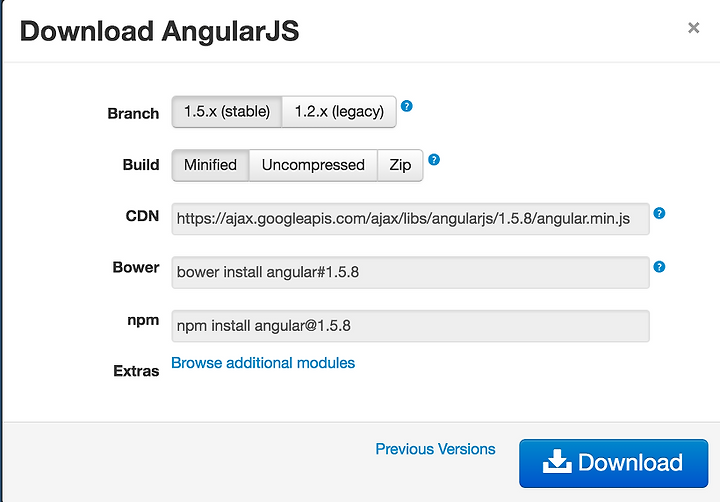Screen dimensions: 720x502
Task: Choose the Minified build
Action: click(210, 165)
